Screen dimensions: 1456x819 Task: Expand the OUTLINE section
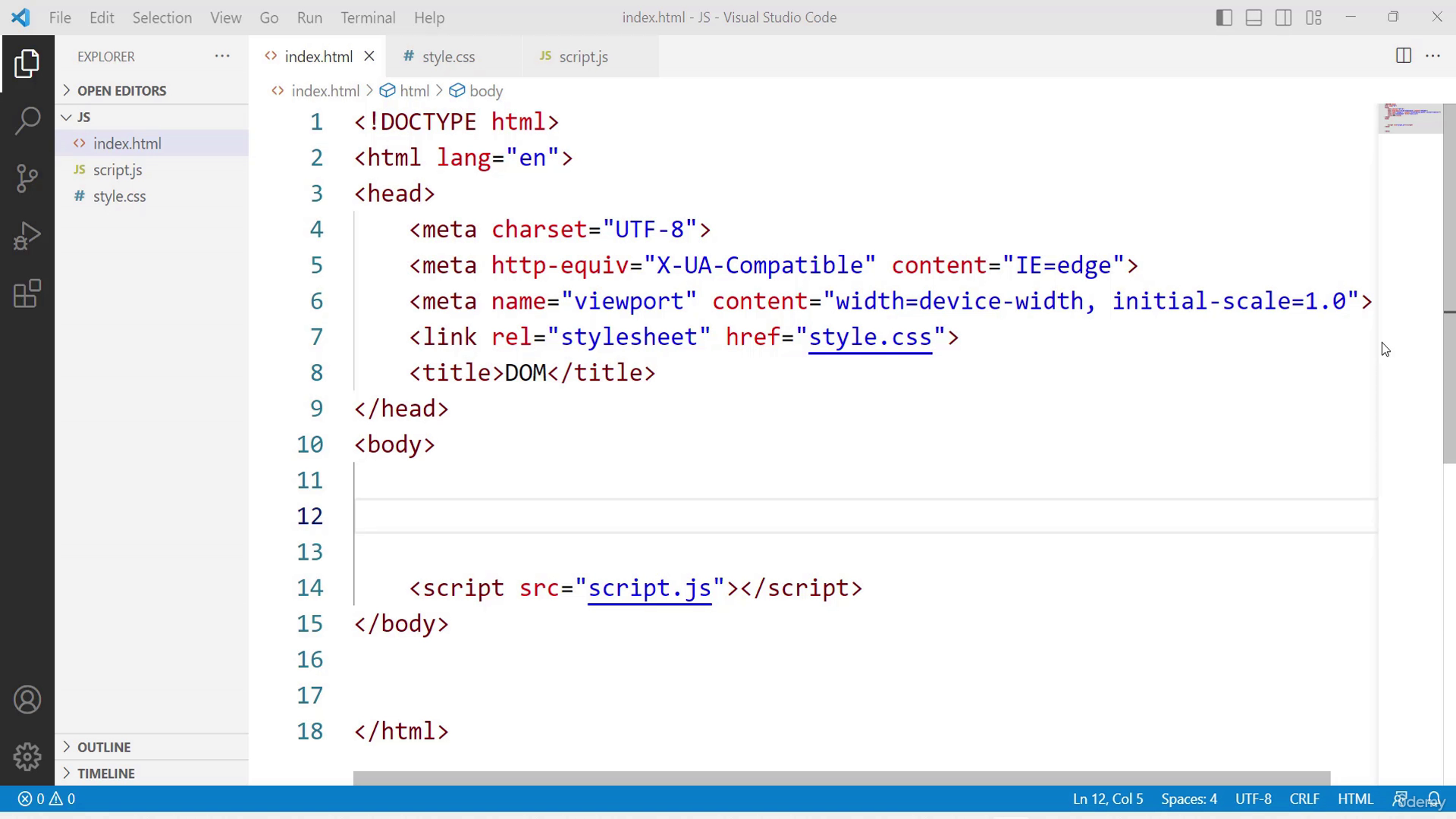(x=152, y=748)
